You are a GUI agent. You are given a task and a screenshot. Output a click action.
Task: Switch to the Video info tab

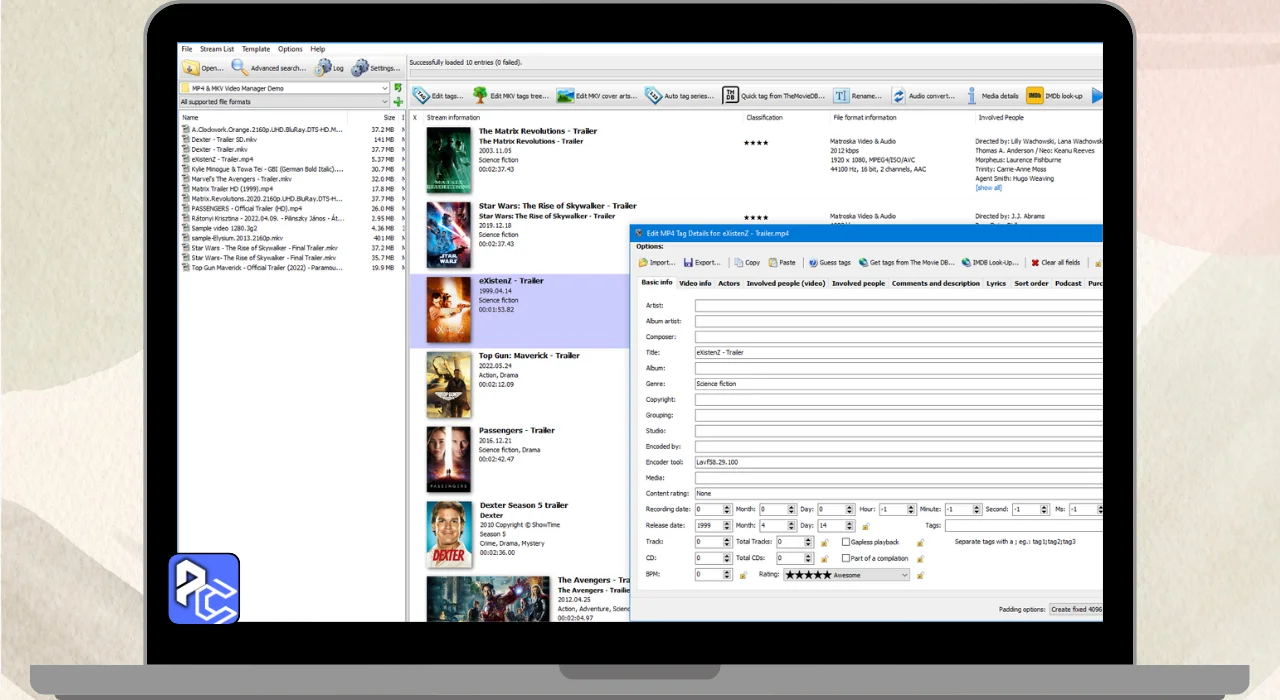(695, 283)
